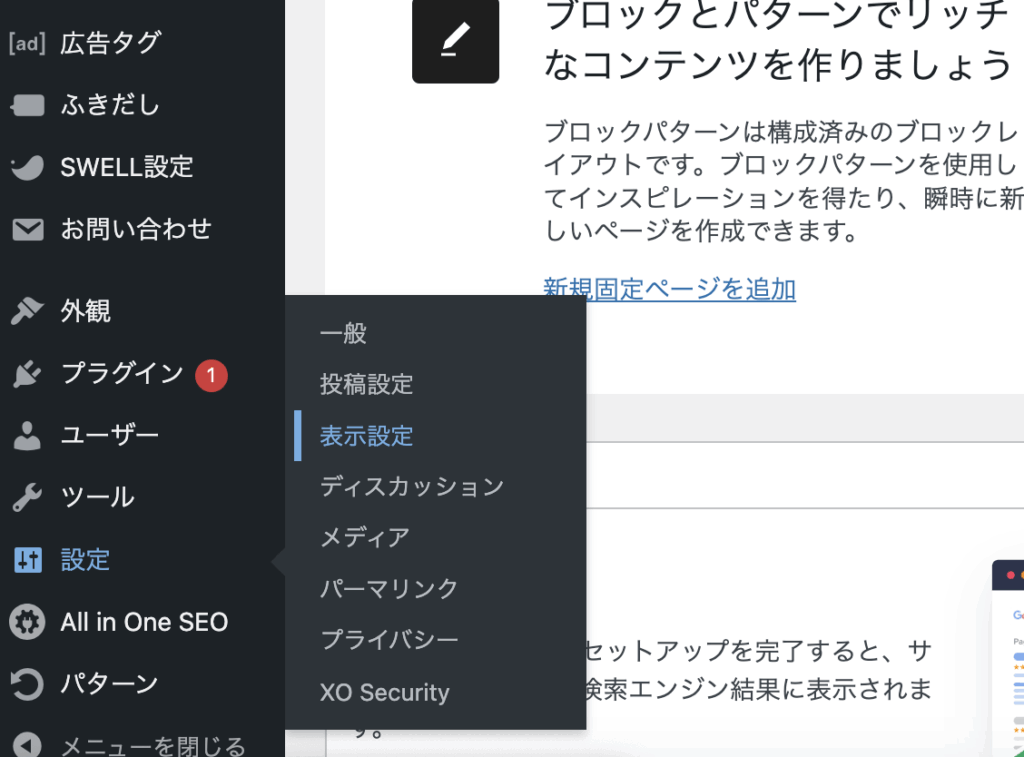Click the plugin update badge showing 1
1024x757 pixels.
click(x=211, y=375)
